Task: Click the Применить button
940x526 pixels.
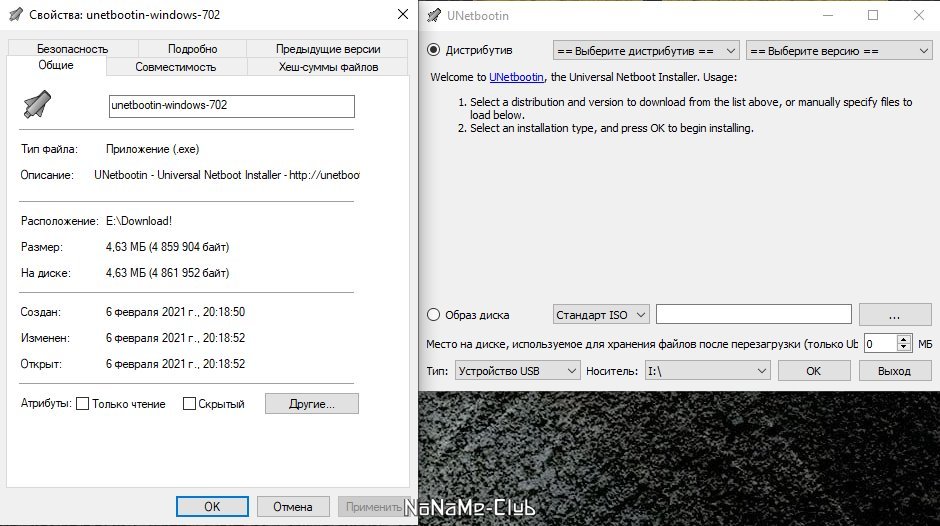Action: click(374, 506)
